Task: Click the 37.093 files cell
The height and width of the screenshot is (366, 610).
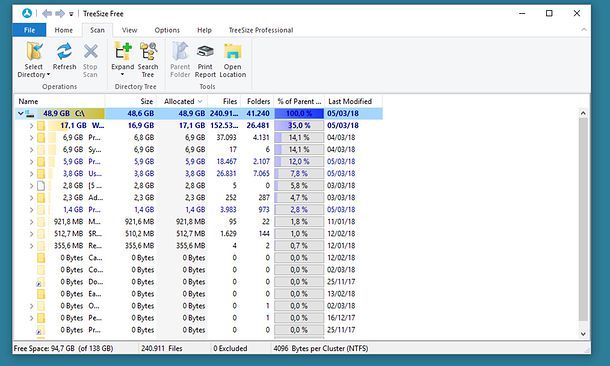Action: pos(226,138)
